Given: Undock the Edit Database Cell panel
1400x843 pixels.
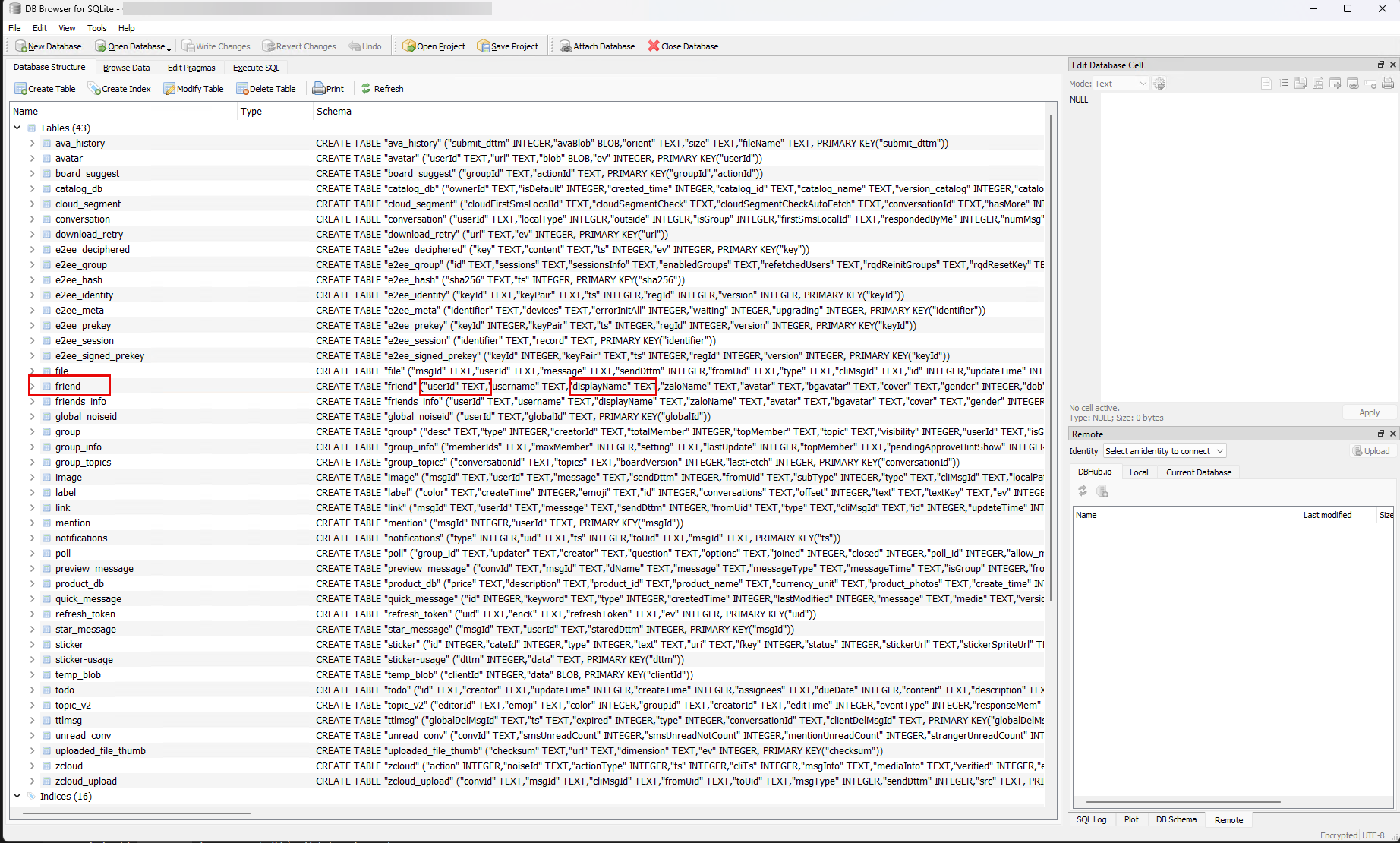Looking at the screenshot, I should tap(1381, 65).
